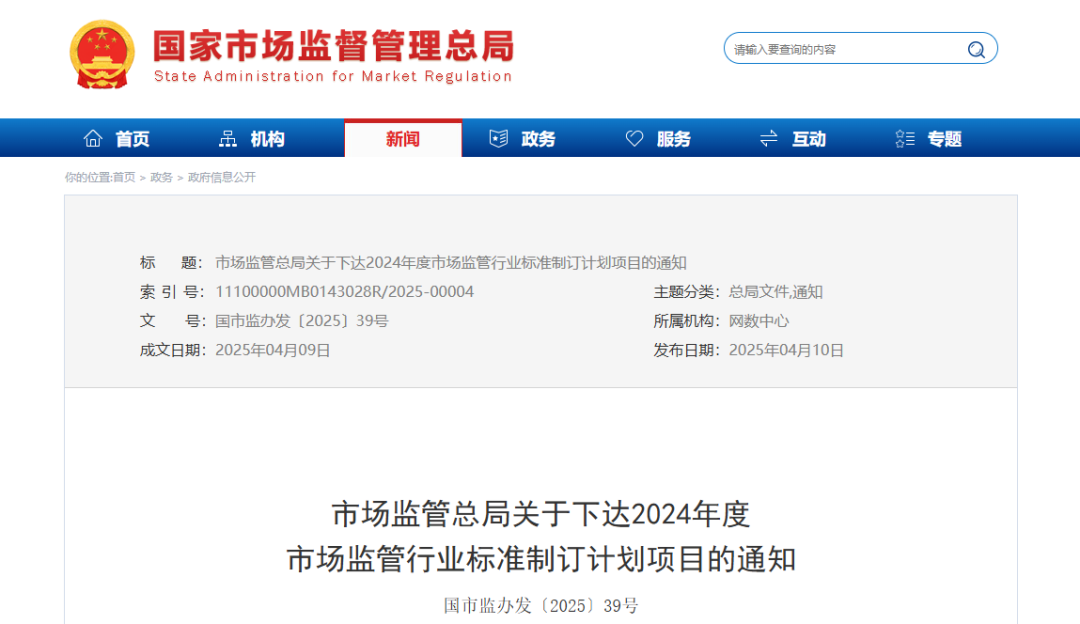This screenshot has height=624, width=1080.
Task: Click the heart icon beside 服务
Action: click(x=634, y=139)
